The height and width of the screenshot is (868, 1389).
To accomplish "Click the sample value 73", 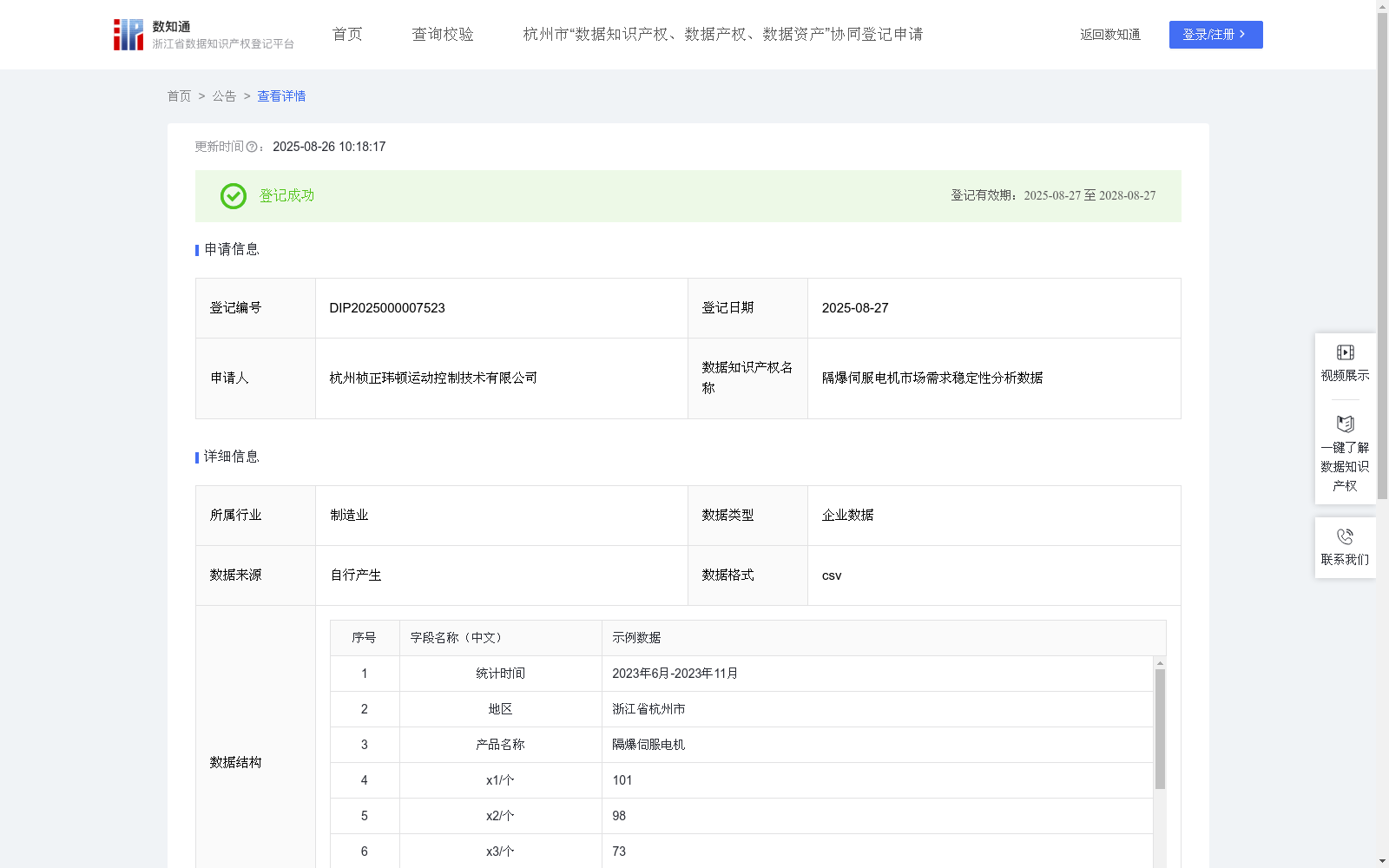I will tap(619, 852).
